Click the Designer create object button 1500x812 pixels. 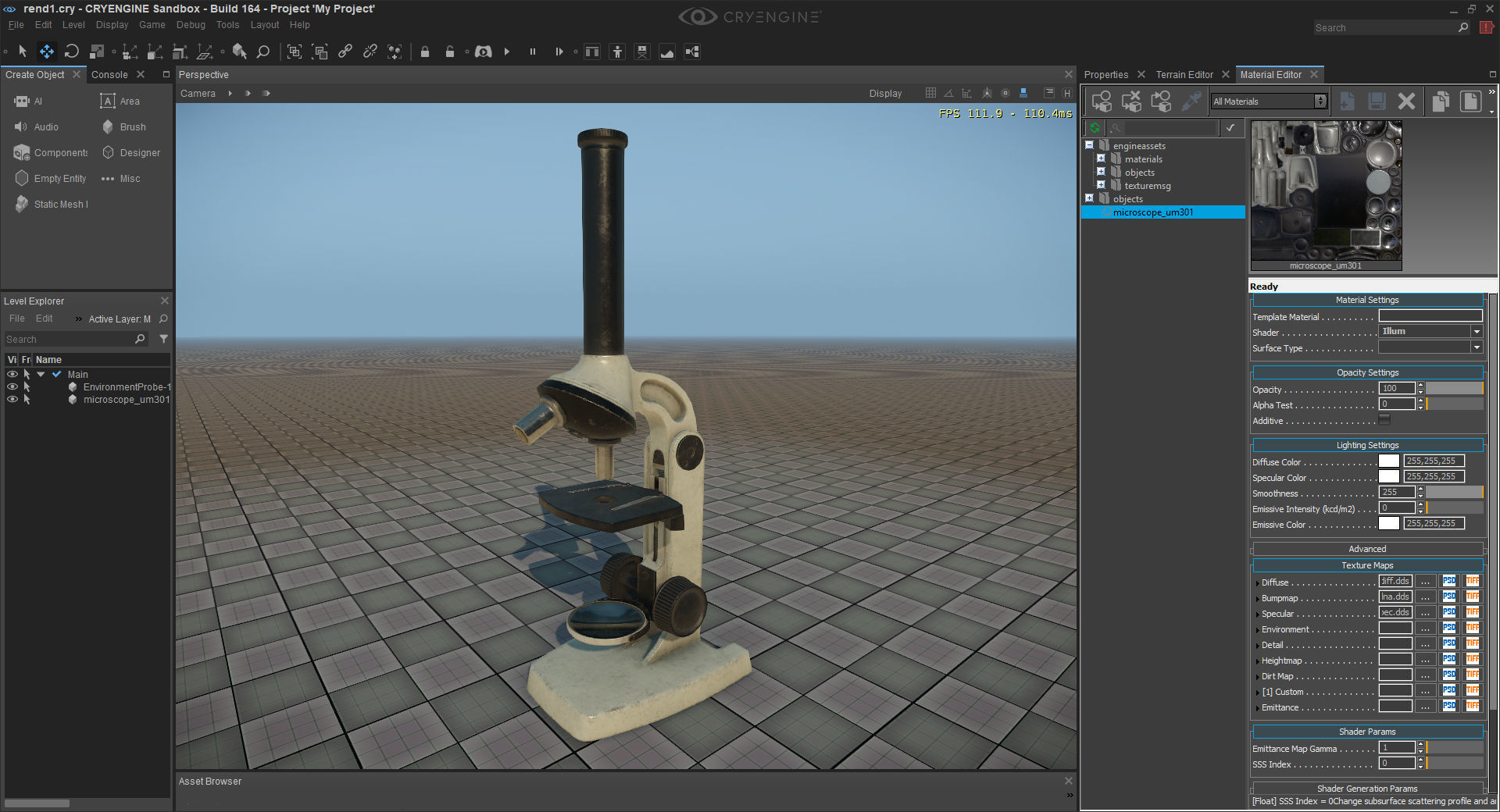(130, 153)
